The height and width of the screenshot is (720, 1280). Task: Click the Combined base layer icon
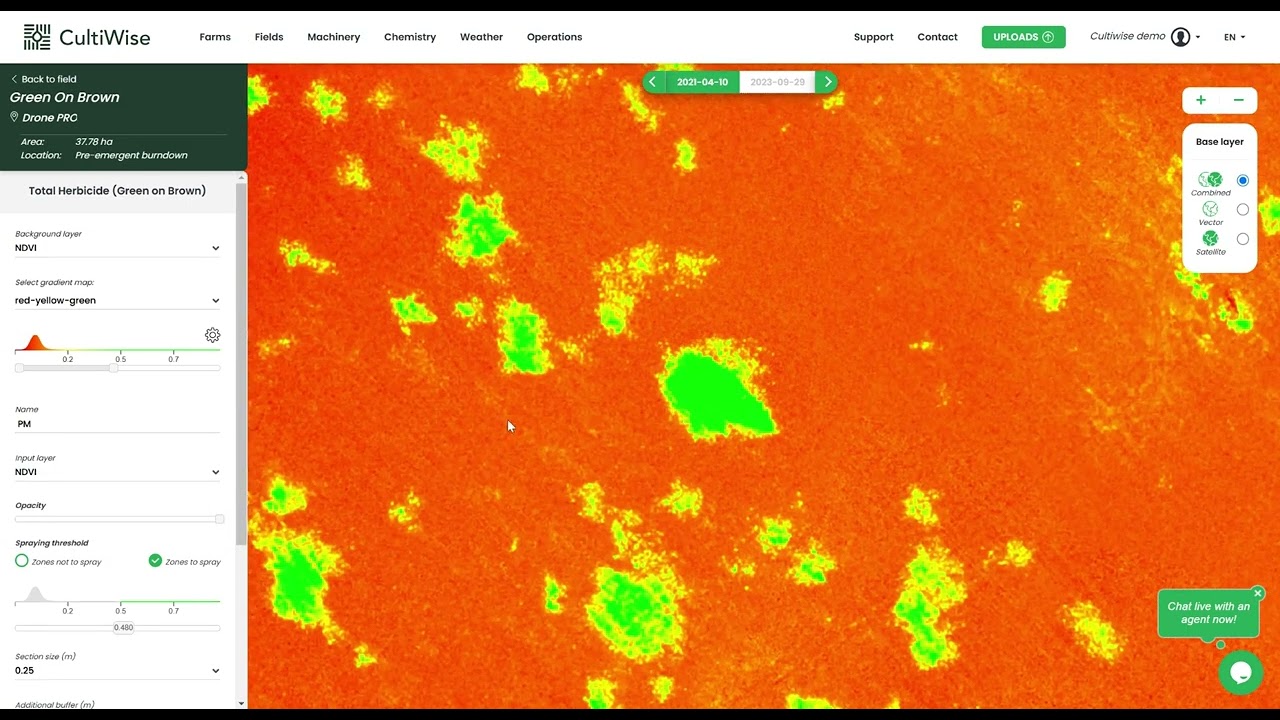1210,180
